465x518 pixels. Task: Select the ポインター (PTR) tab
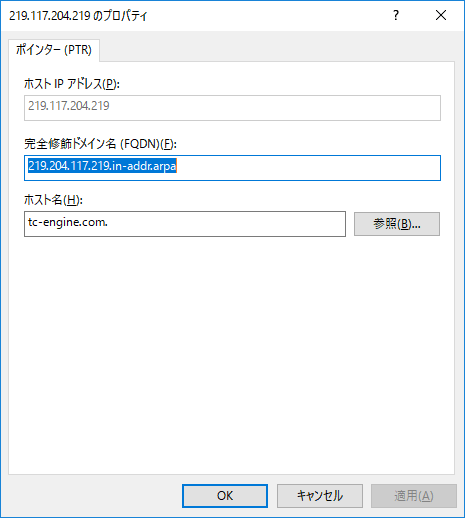54,50
